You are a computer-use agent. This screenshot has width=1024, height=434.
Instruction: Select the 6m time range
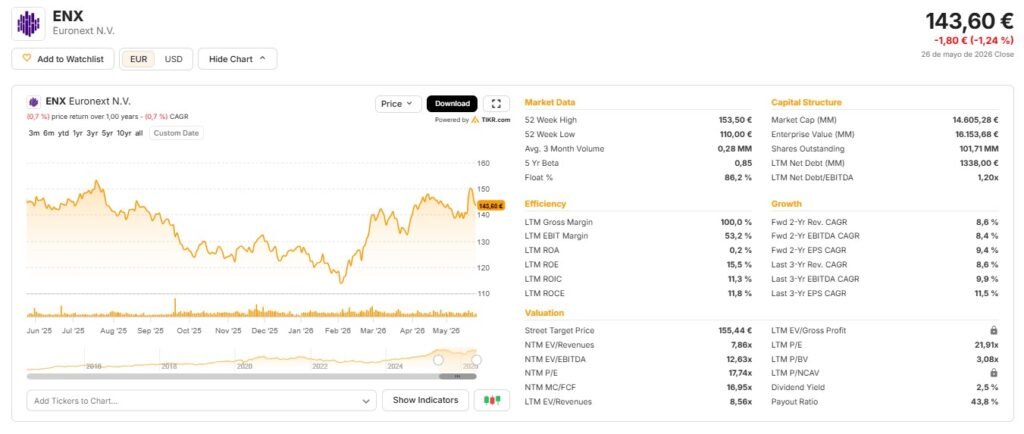pyautogui.click(x=49, y=133)
